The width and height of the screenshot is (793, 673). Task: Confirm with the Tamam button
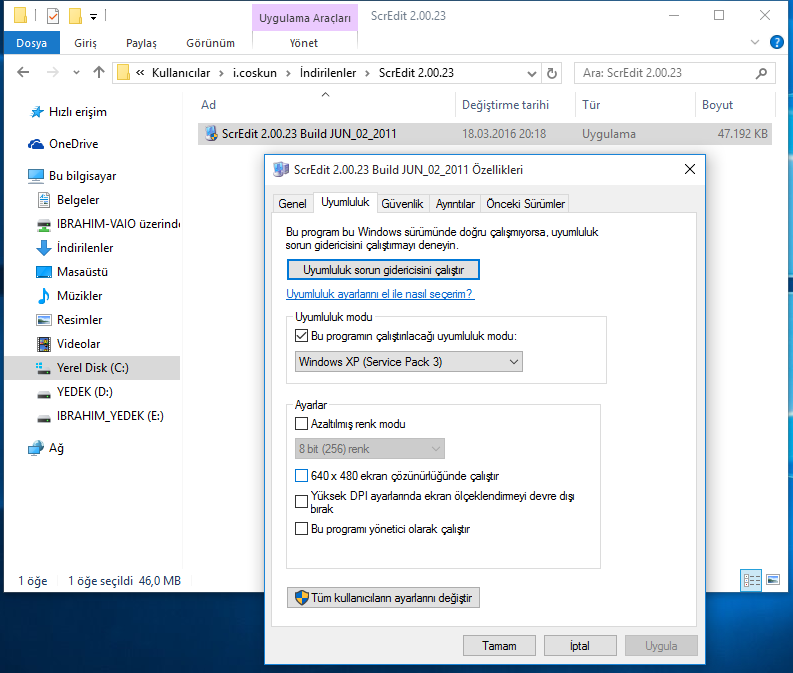pyautogui.click(x=499, y=646)
